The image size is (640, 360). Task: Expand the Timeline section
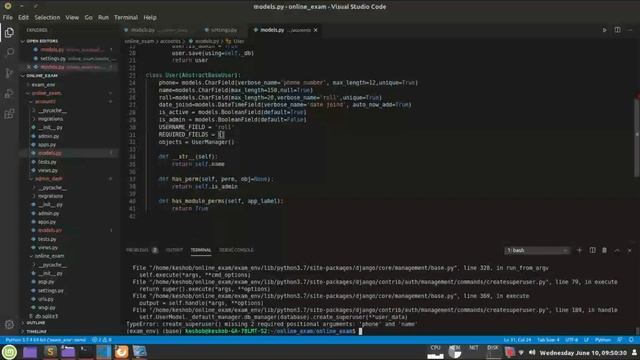coord(36,331)
